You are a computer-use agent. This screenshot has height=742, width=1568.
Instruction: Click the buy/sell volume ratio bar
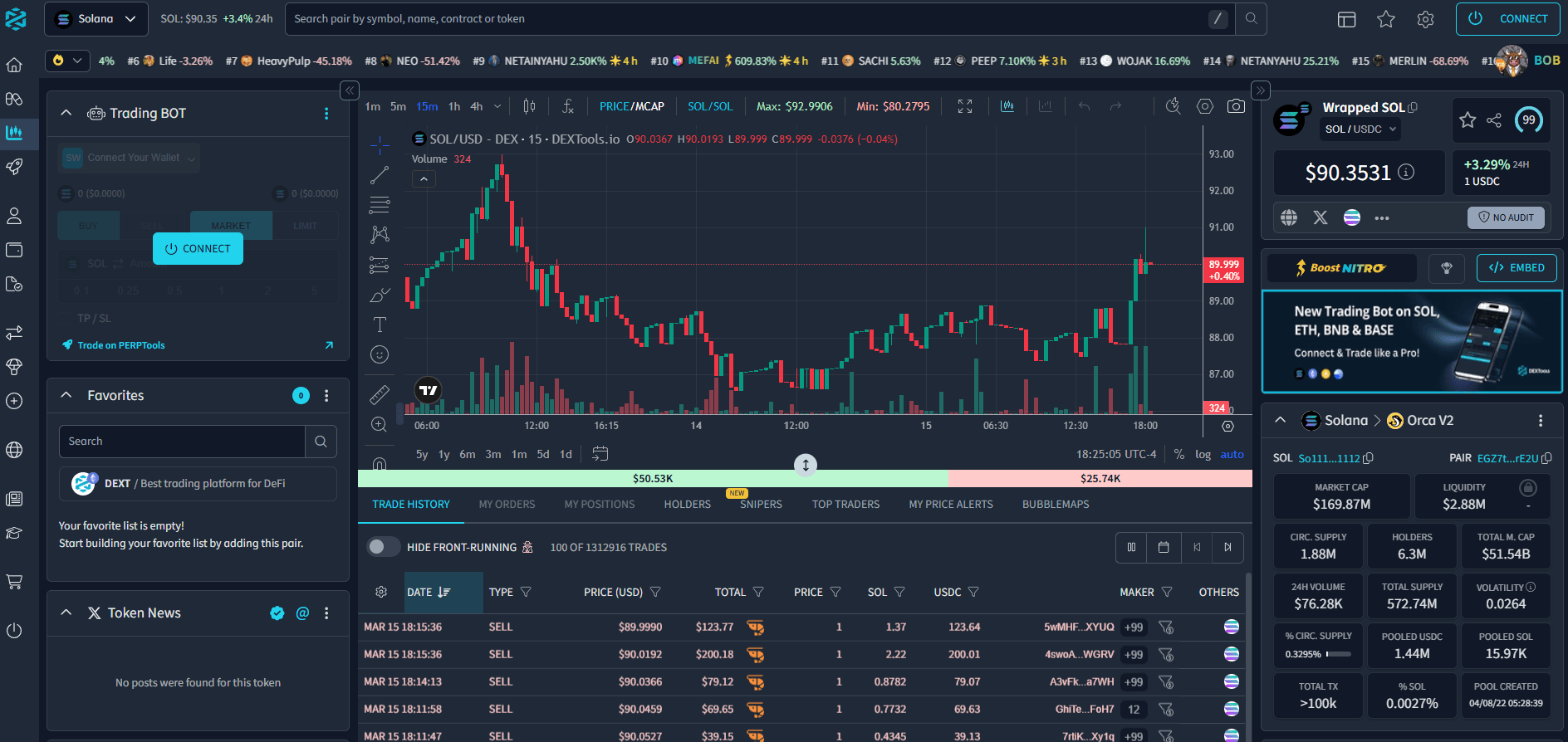pos(653,479)
